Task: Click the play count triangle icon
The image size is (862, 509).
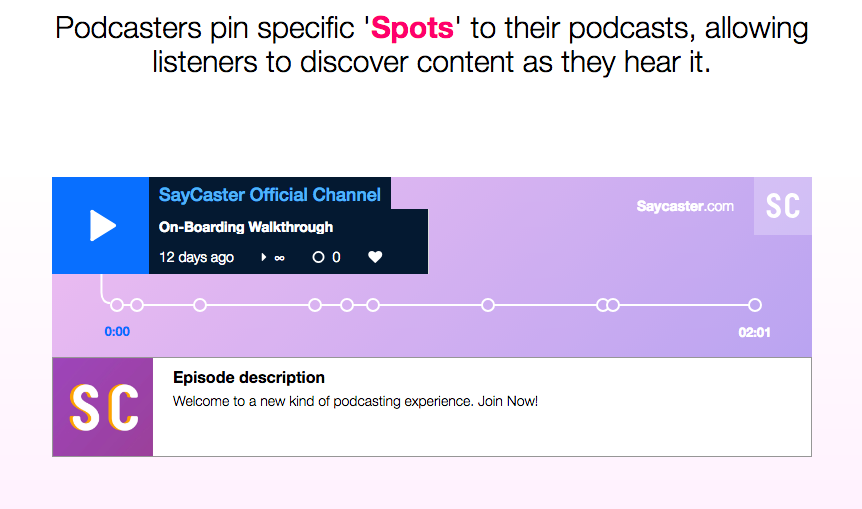Action: (x=263, y=257)
